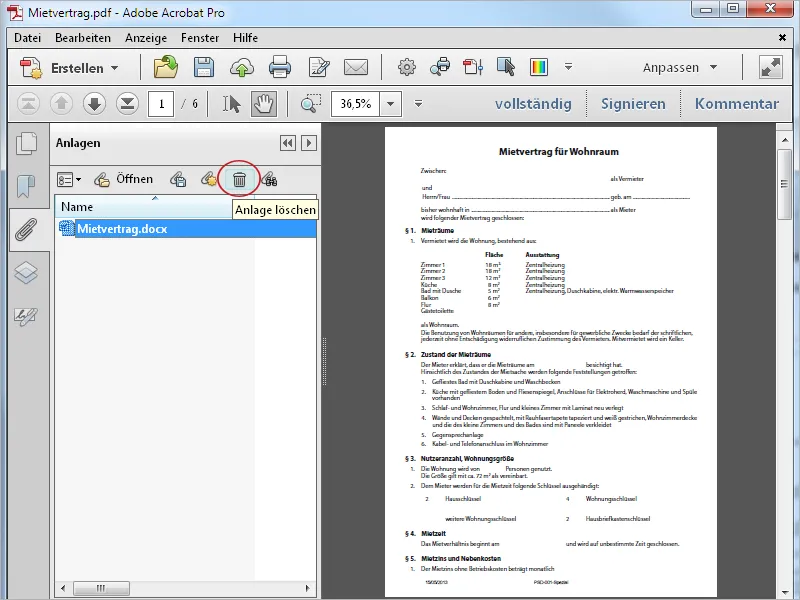This screenshot has width=800, height=600.
Task: Click the red PDF page tool icon
Action: tap(472, 67)
